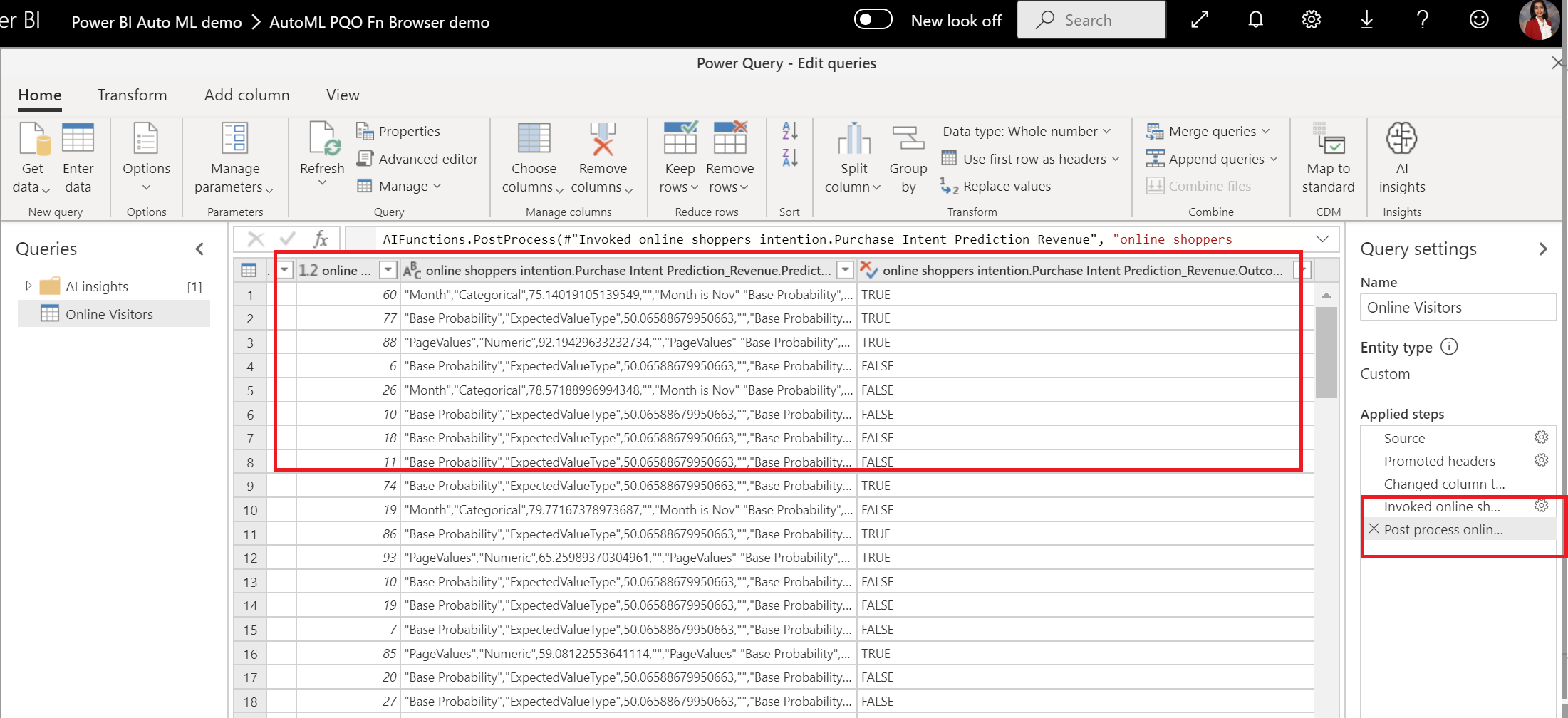The height and width of the screenshot is (718, 1568).
Task: Open Data type: Whole number dropdown
Action: click(1026, 131)
